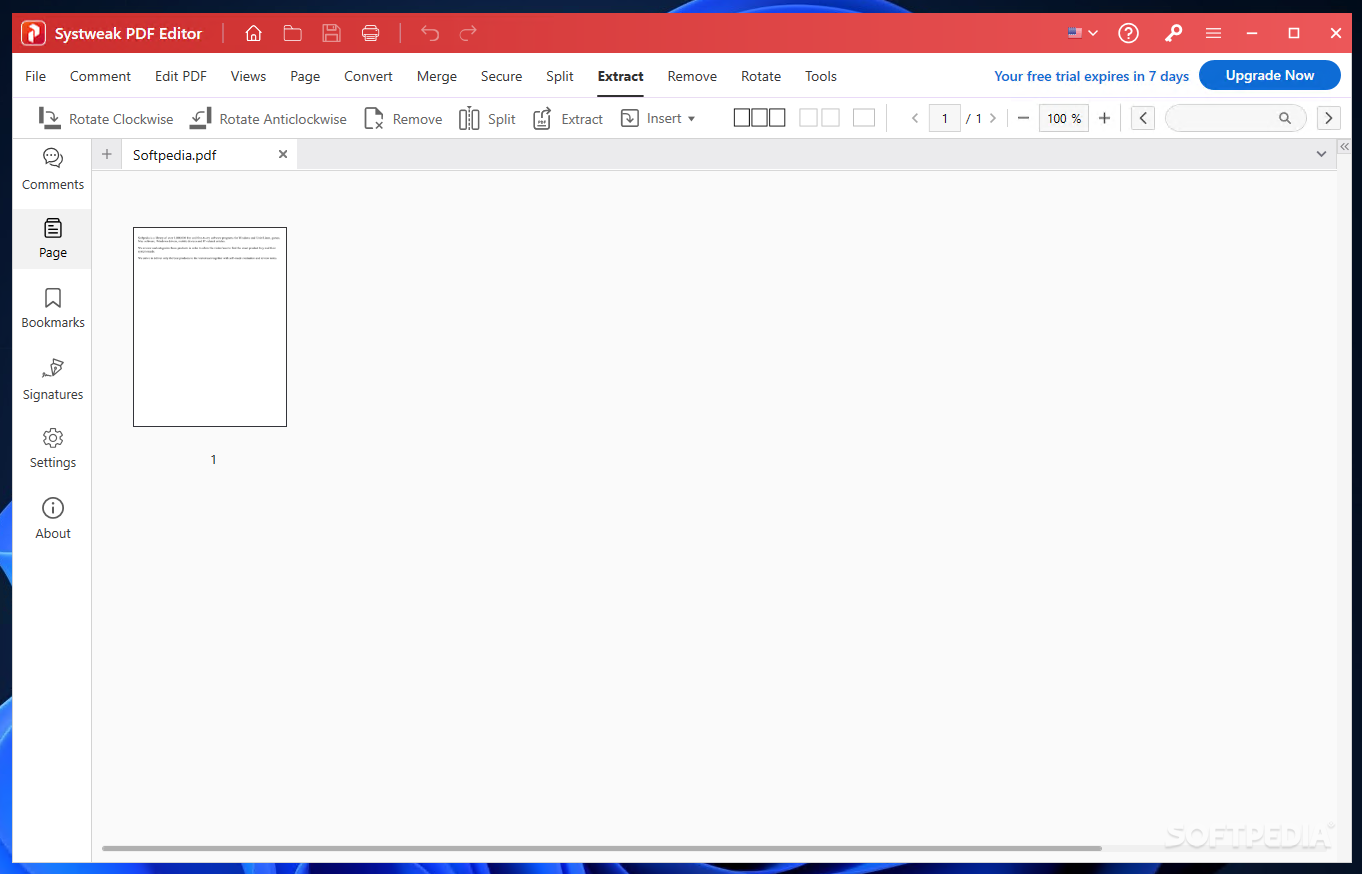Open the language flag dropdown

click(x=1083, y=33)
